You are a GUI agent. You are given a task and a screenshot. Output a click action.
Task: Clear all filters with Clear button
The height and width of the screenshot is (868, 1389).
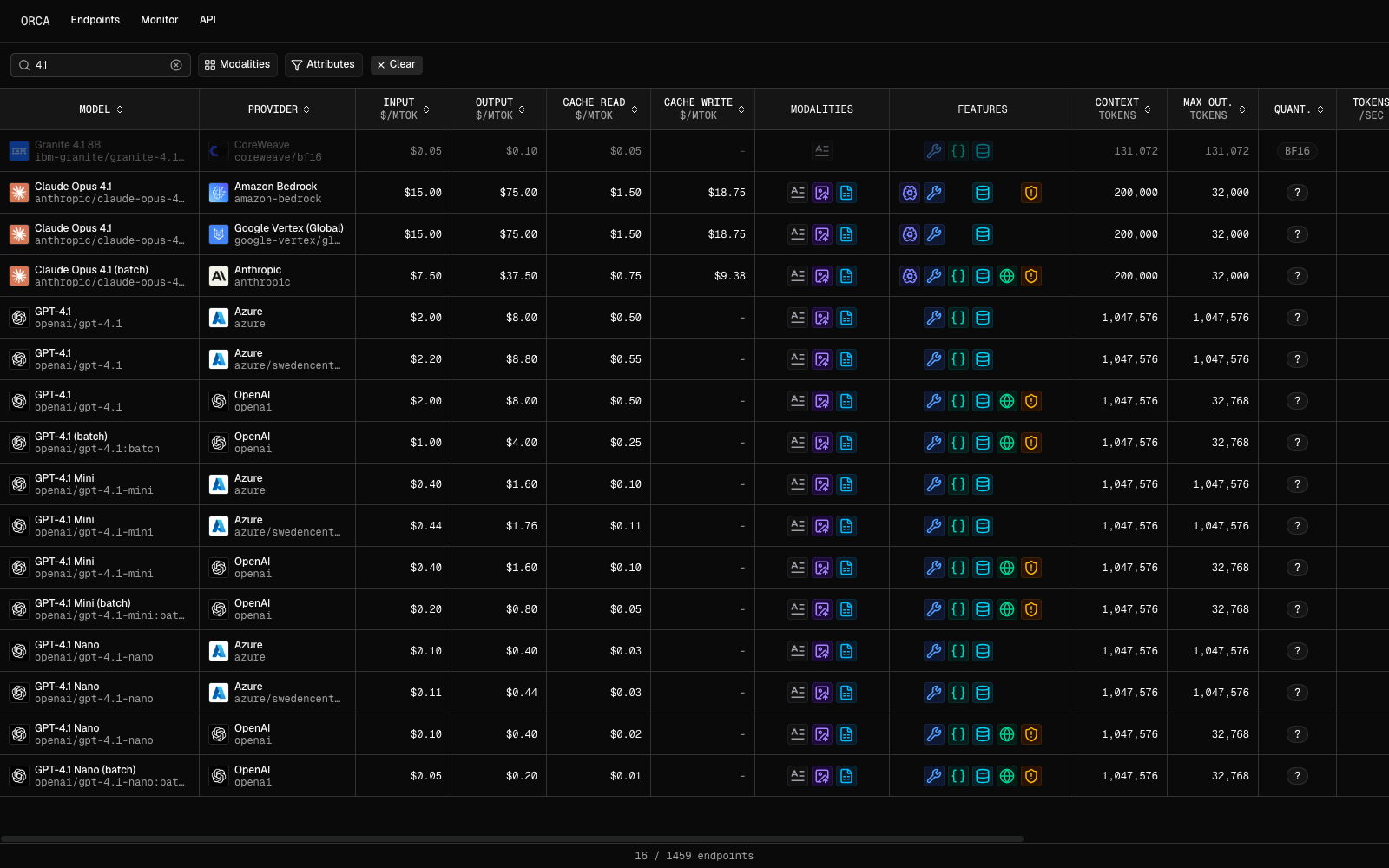[x=397, y=65]
